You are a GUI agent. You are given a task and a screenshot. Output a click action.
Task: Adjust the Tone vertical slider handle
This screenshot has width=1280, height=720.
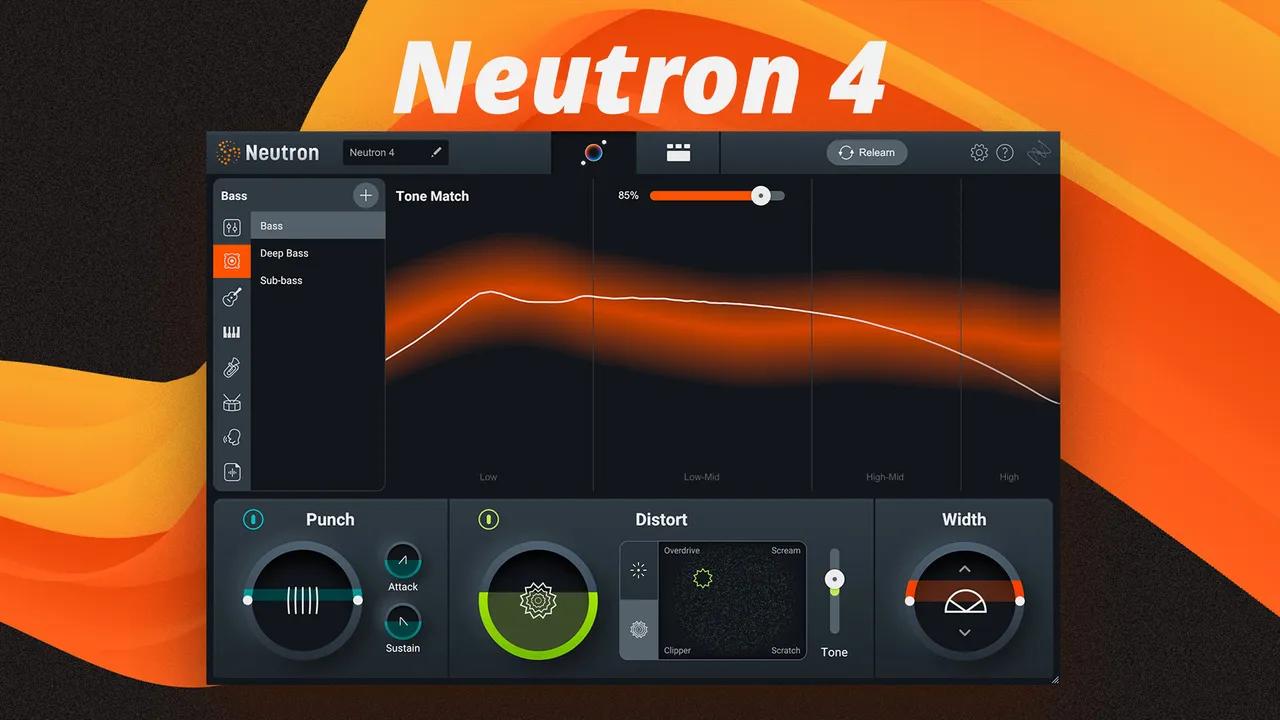835,579
